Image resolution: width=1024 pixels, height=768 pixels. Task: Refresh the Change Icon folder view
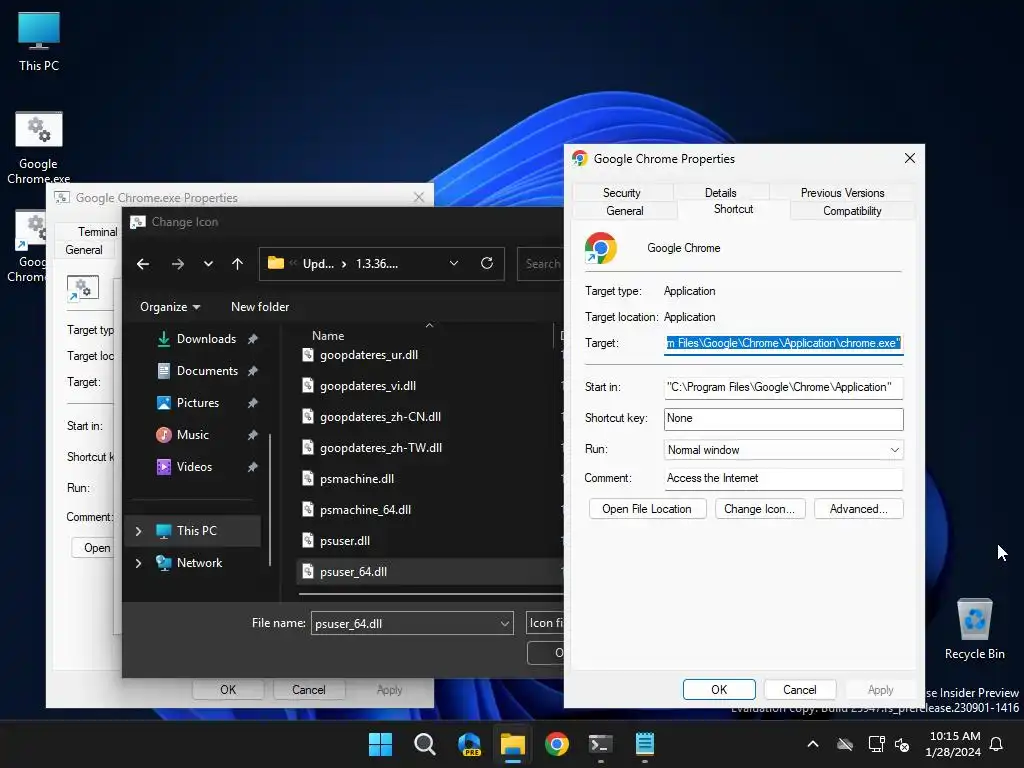[487, 263]
